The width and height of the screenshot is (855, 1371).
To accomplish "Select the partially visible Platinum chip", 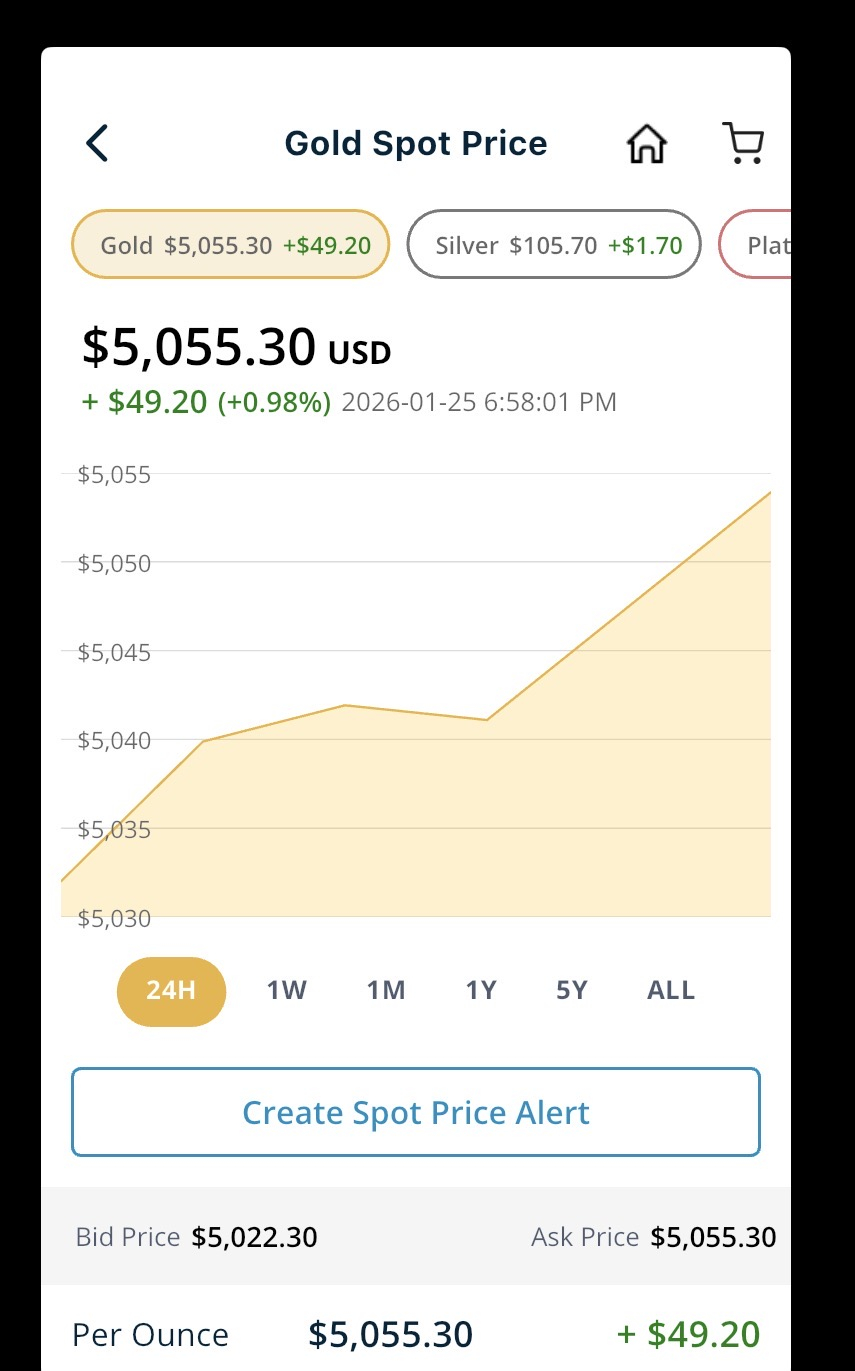I will coord(755,244).
